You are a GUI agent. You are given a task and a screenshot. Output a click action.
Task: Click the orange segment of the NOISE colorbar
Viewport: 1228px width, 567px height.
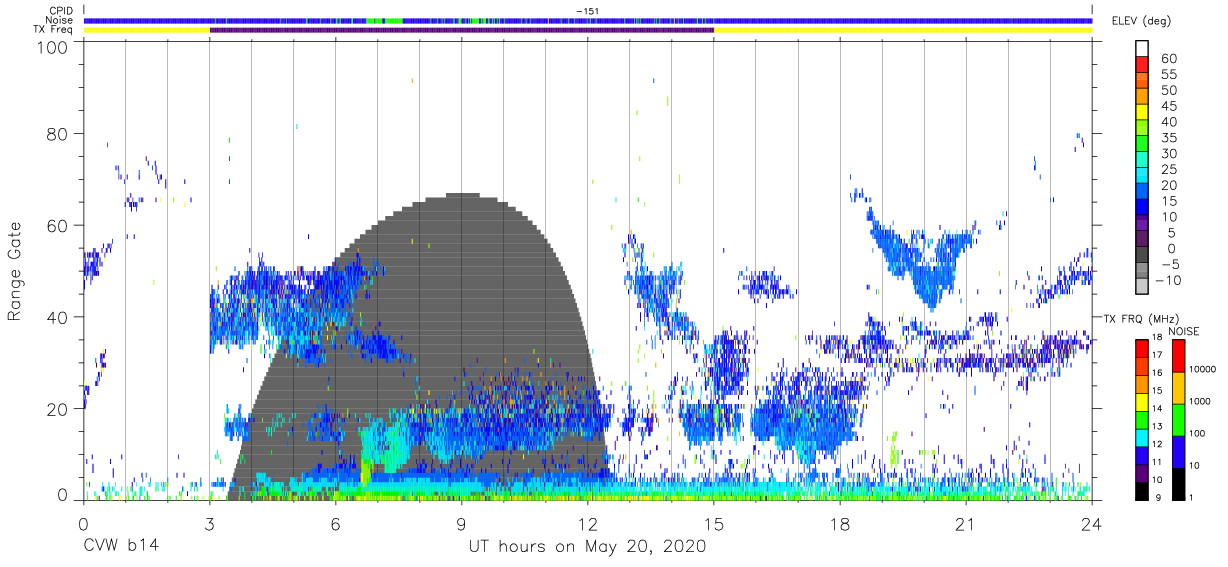tap(1178, 387)
